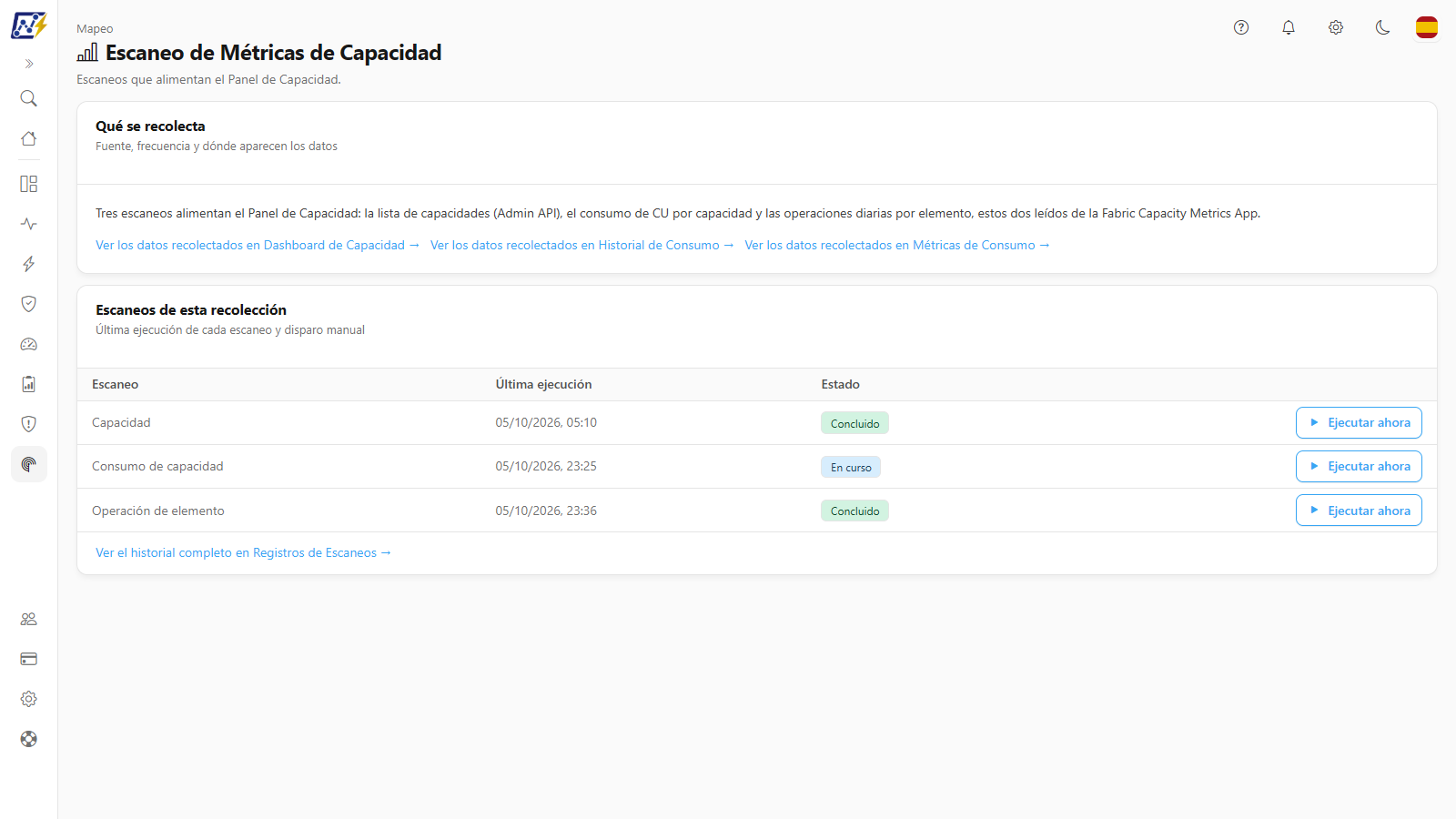Click the Consumo de capacidad row name
This screenshot has height=819, width=1456.
157,467
